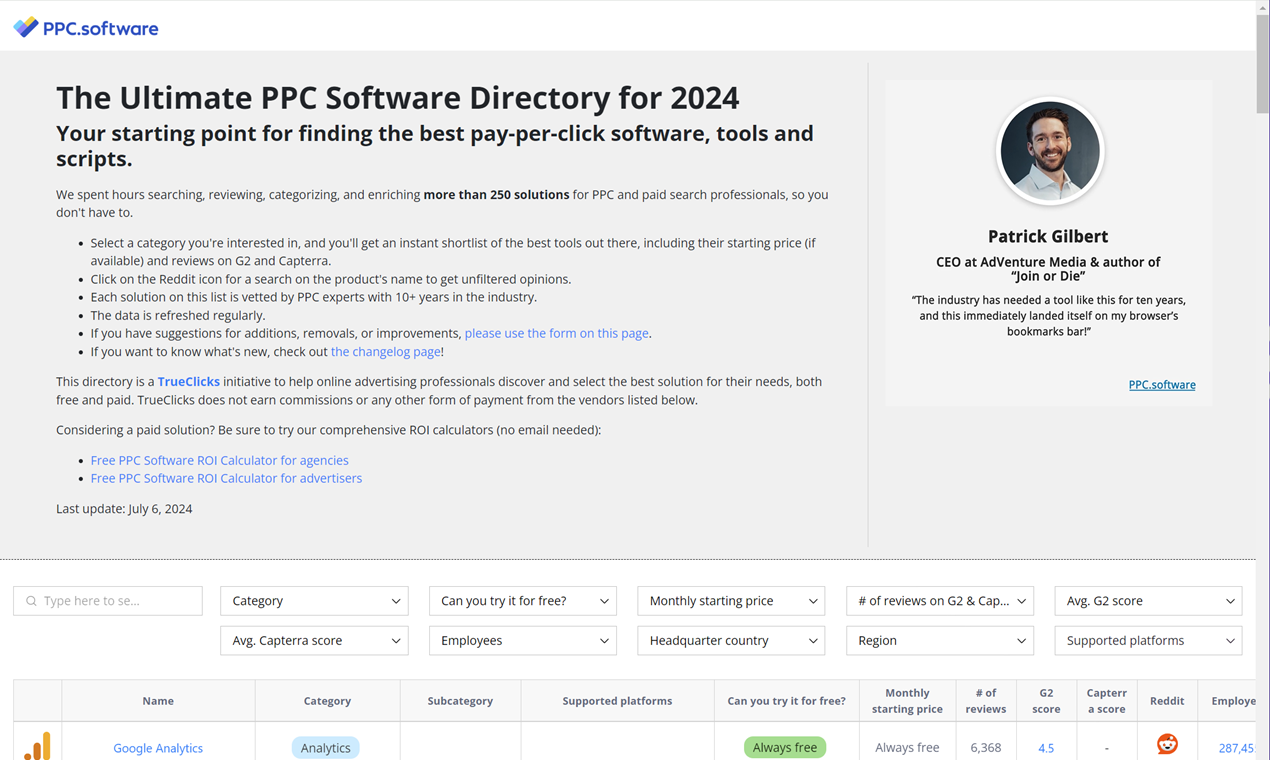Image resolution: width=1270 pixels, height=760 pixels.
Task: Click the 6,368 reviews cell
Action: (986, 748)
